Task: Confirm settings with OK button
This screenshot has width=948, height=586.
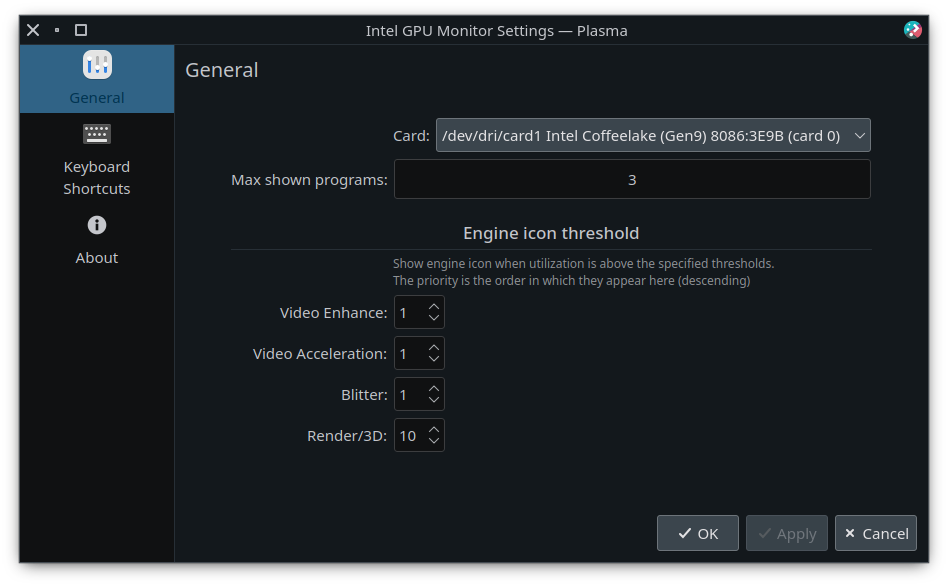Action: [698, 533]
